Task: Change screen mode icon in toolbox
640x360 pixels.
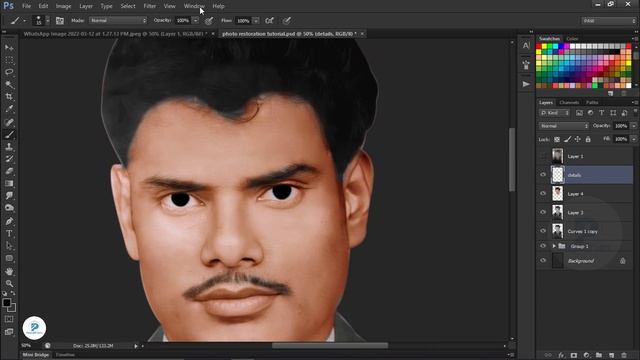Action: tap(9, 332)
